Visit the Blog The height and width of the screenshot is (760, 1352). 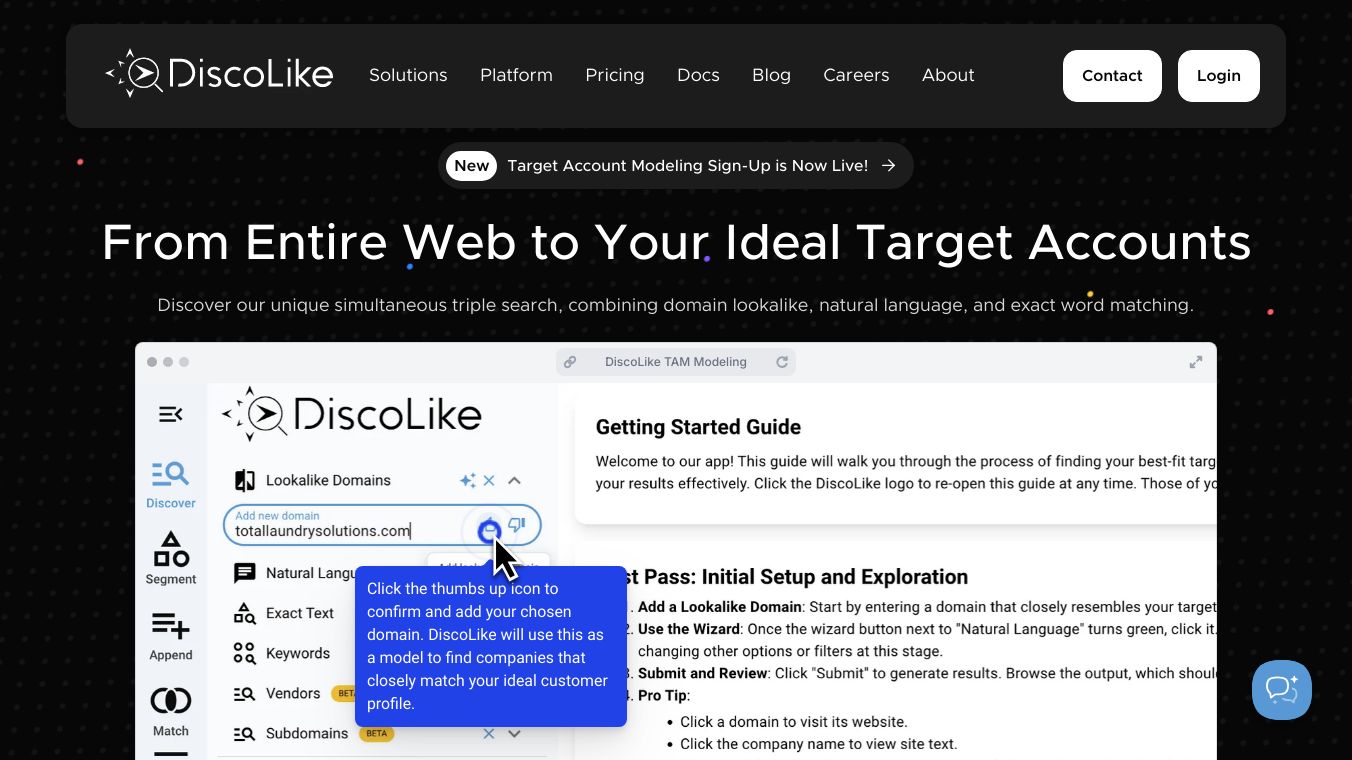point(771,75)
